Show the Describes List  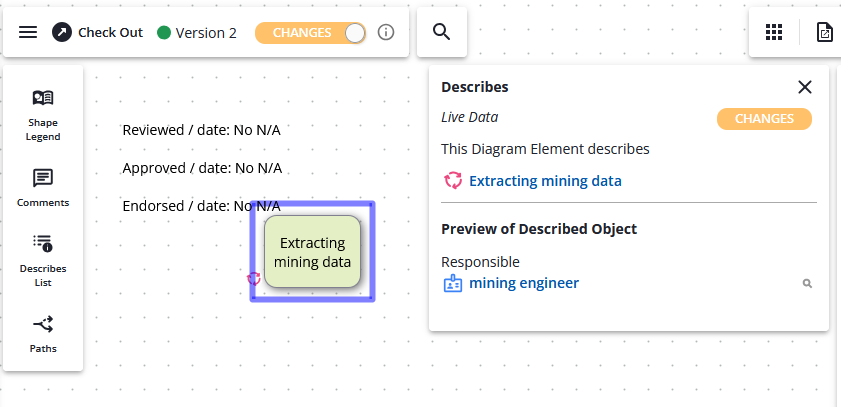tap(43, 258)
